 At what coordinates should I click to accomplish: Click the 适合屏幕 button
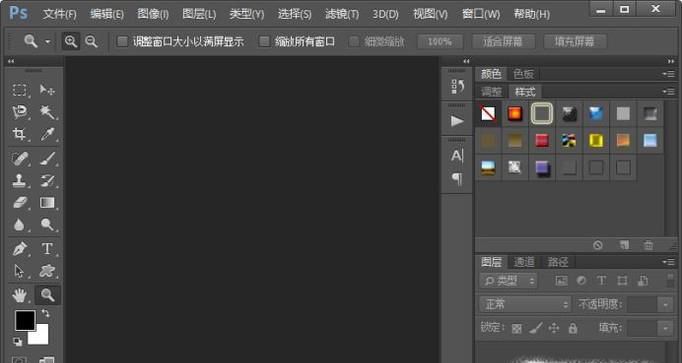(503, 42)
